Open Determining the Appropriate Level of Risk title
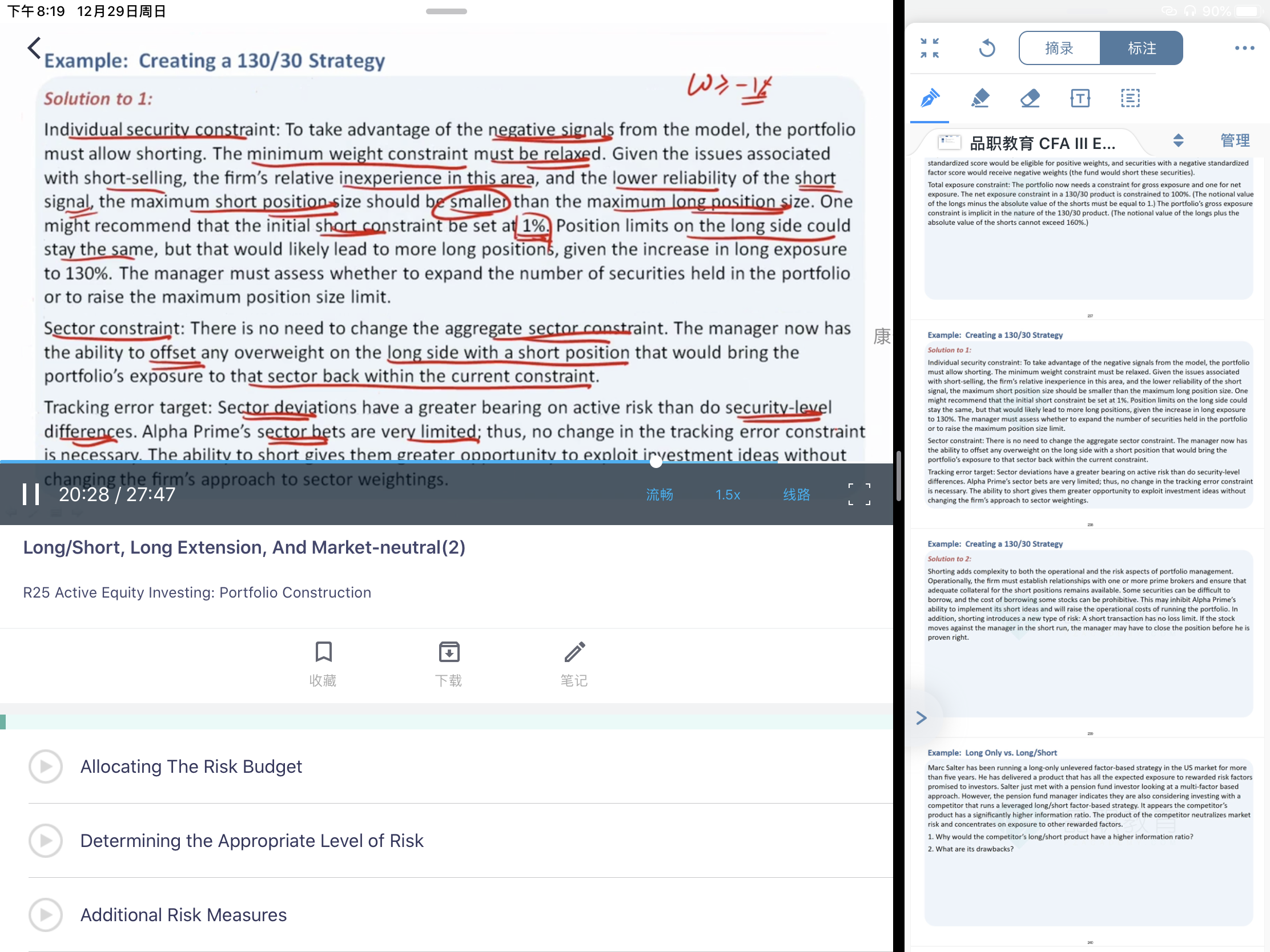This screenshot has width=1270, height=952. 251,840
